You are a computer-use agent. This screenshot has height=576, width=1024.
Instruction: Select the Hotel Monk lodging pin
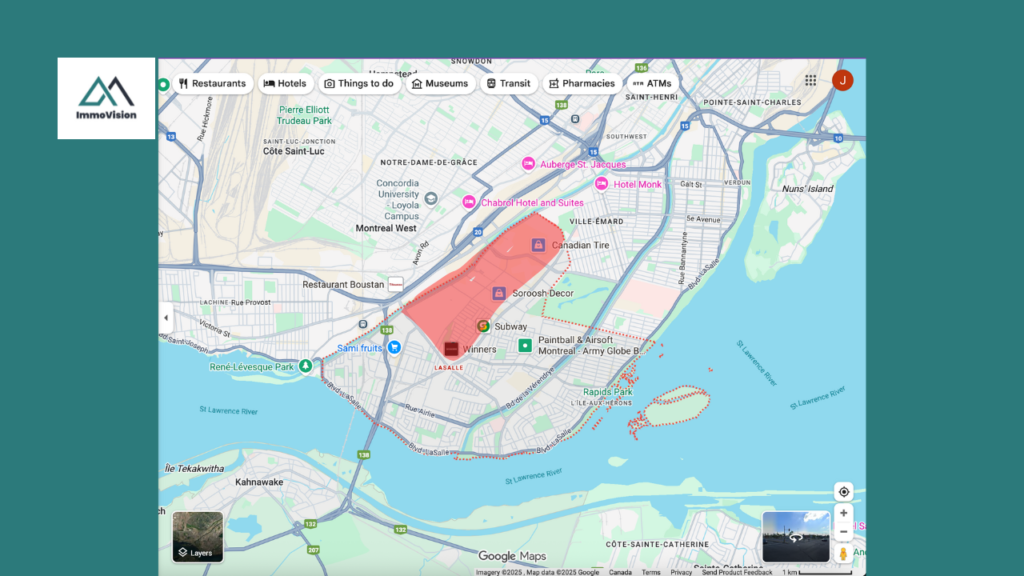coord(601,184)
